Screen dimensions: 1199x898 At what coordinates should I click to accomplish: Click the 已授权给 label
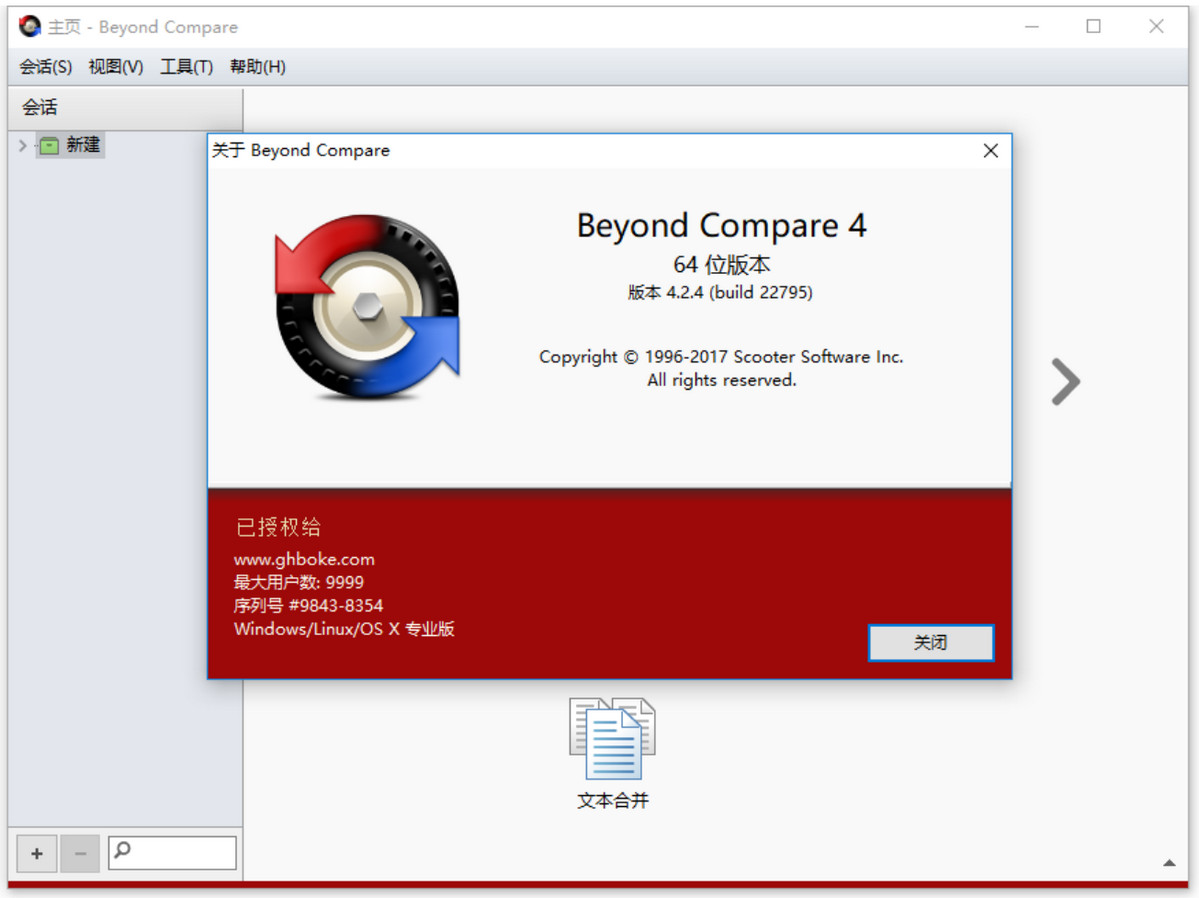point(278,527)
